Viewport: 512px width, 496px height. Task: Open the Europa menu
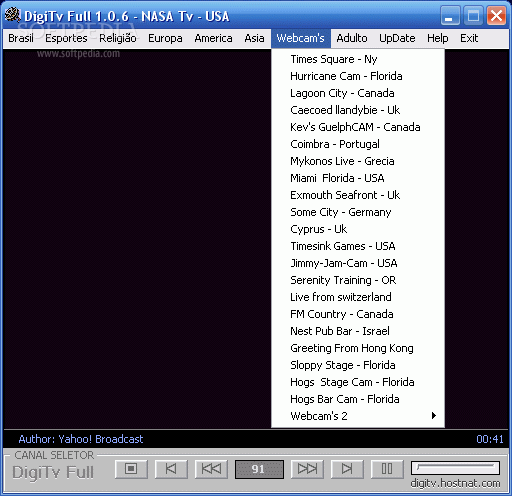165,38
